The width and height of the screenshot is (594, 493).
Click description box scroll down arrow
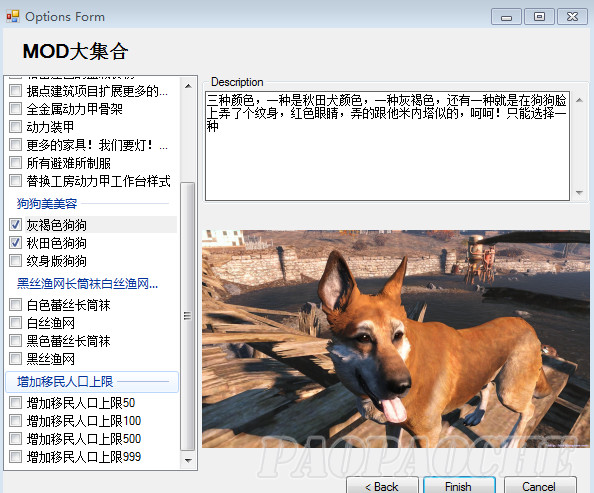(579, 193)
